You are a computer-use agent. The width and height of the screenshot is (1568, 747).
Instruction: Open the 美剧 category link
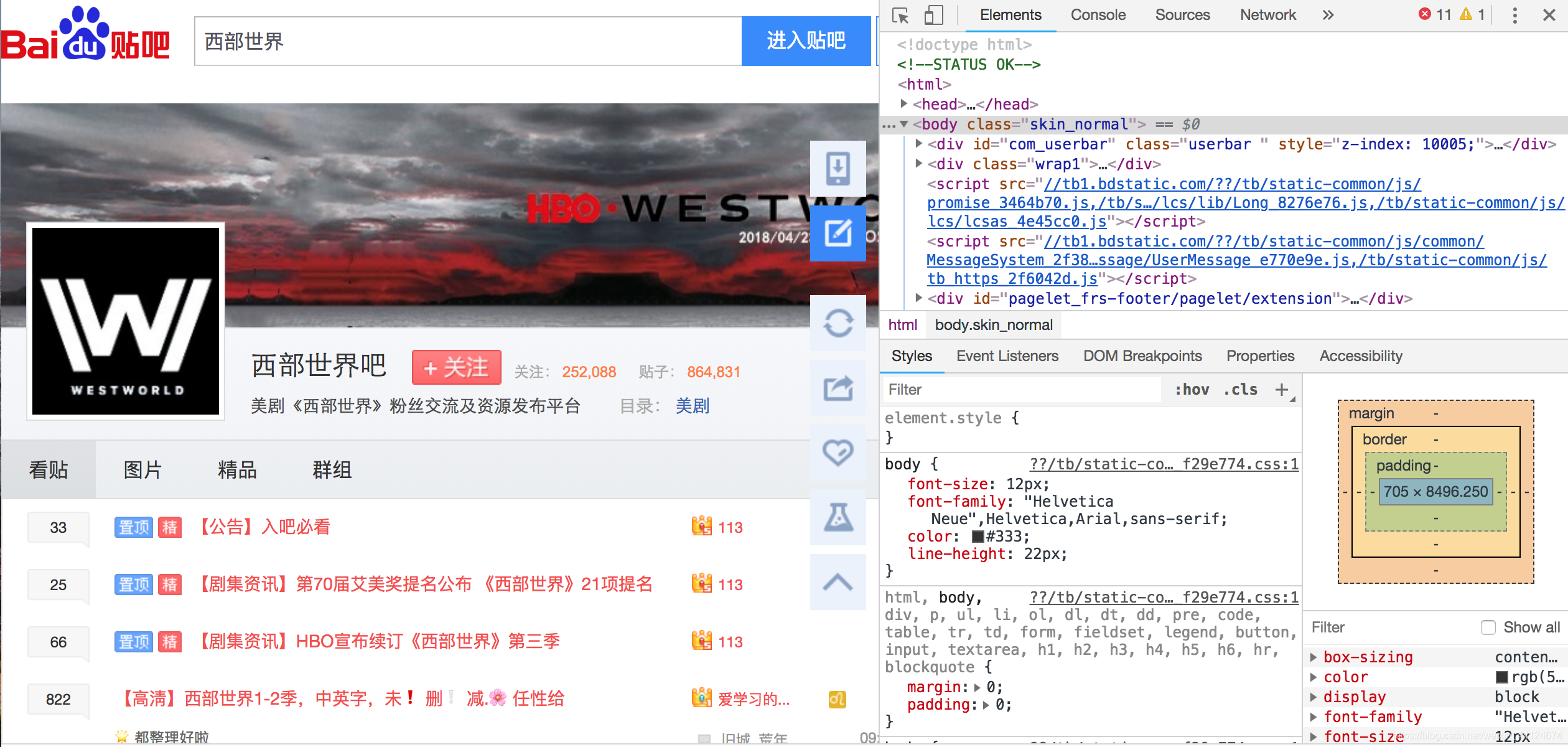click(x=693, y=406)
